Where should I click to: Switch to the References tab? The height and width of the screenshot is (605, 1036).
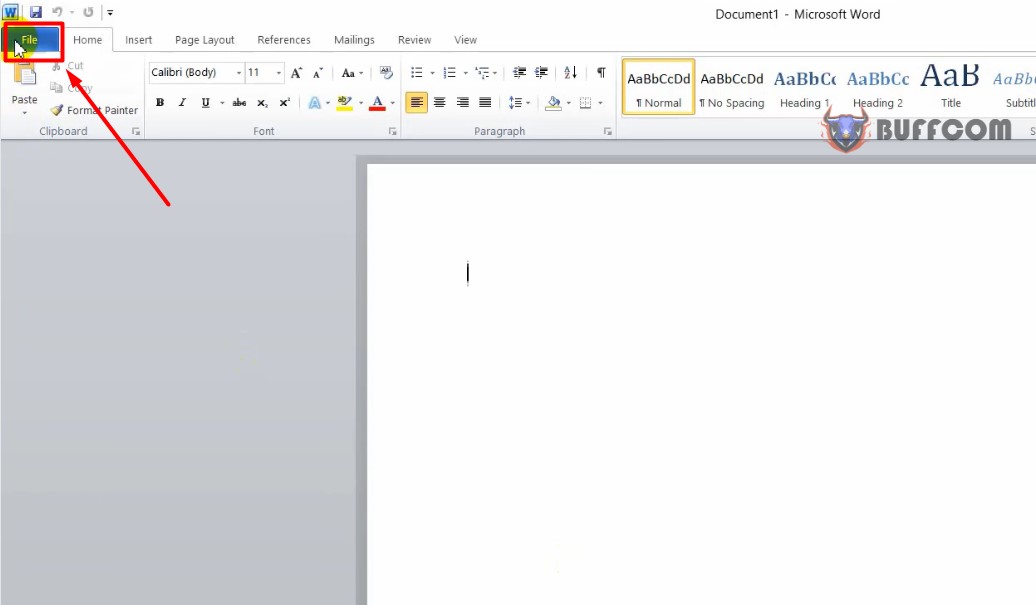[x=284, y=40]
